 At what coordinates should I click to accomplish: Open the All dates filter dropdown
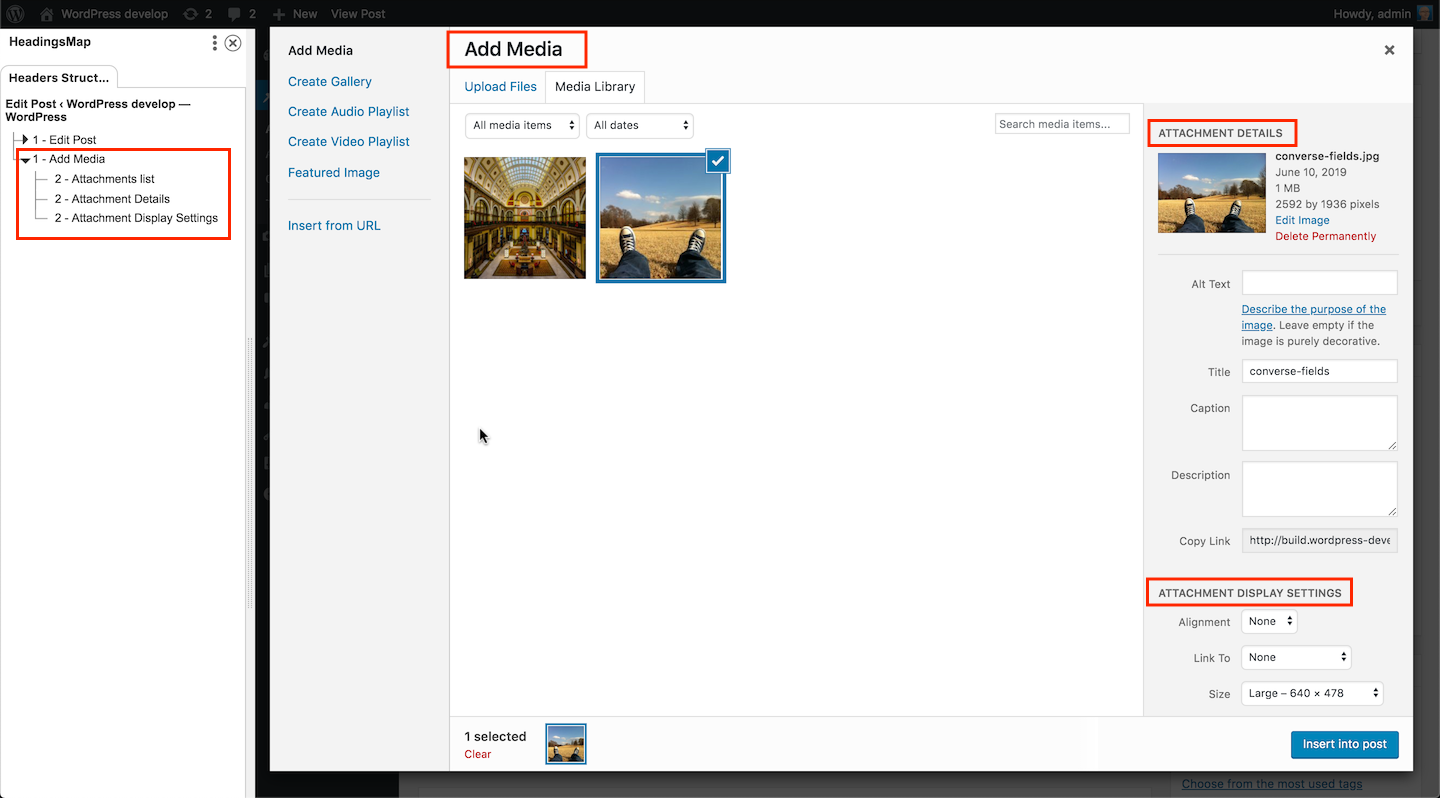(640, 125)
